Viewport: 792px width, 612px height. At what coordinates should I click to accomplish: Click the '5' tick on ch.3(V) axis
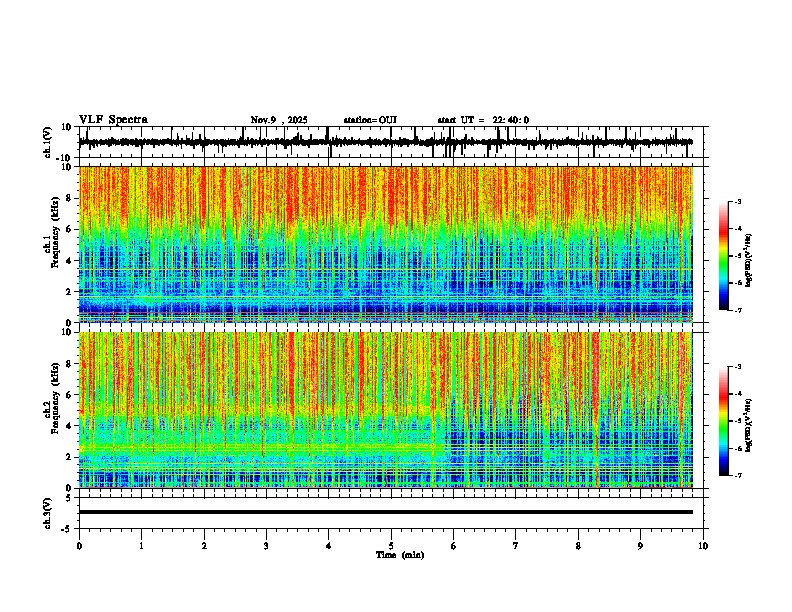[70, 498]
